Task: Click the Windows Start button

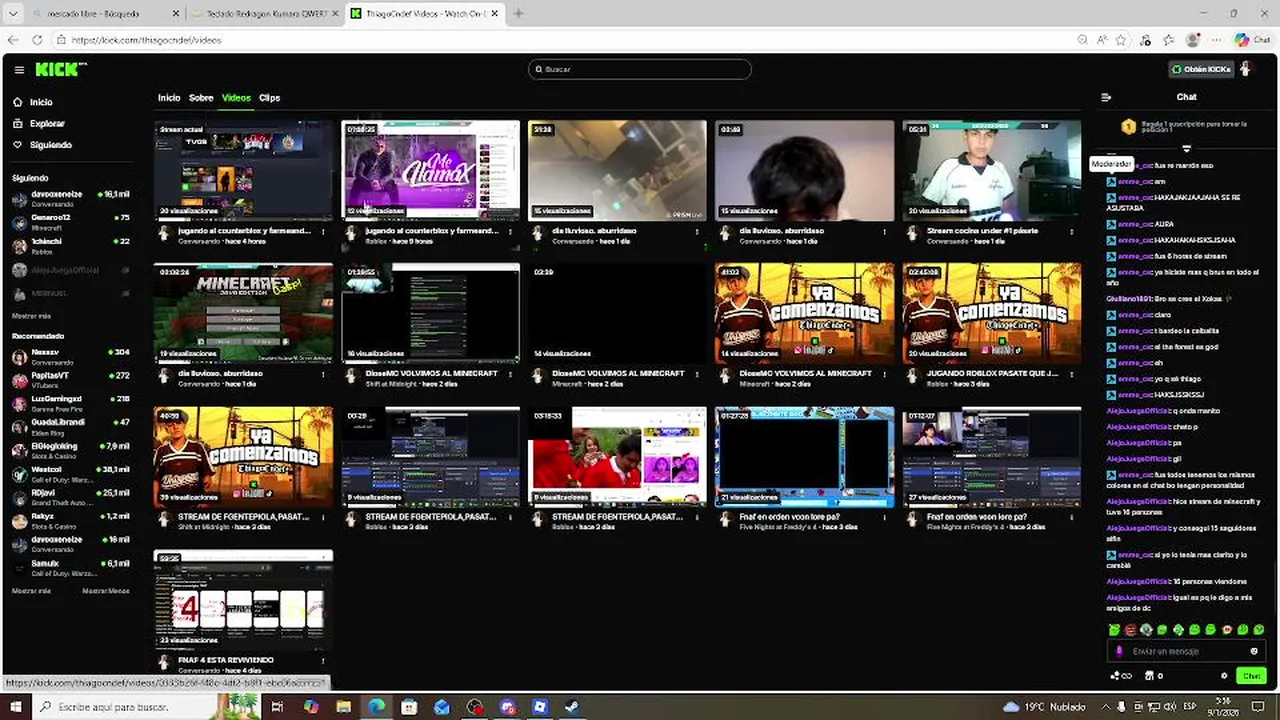Action: point(15,707)
